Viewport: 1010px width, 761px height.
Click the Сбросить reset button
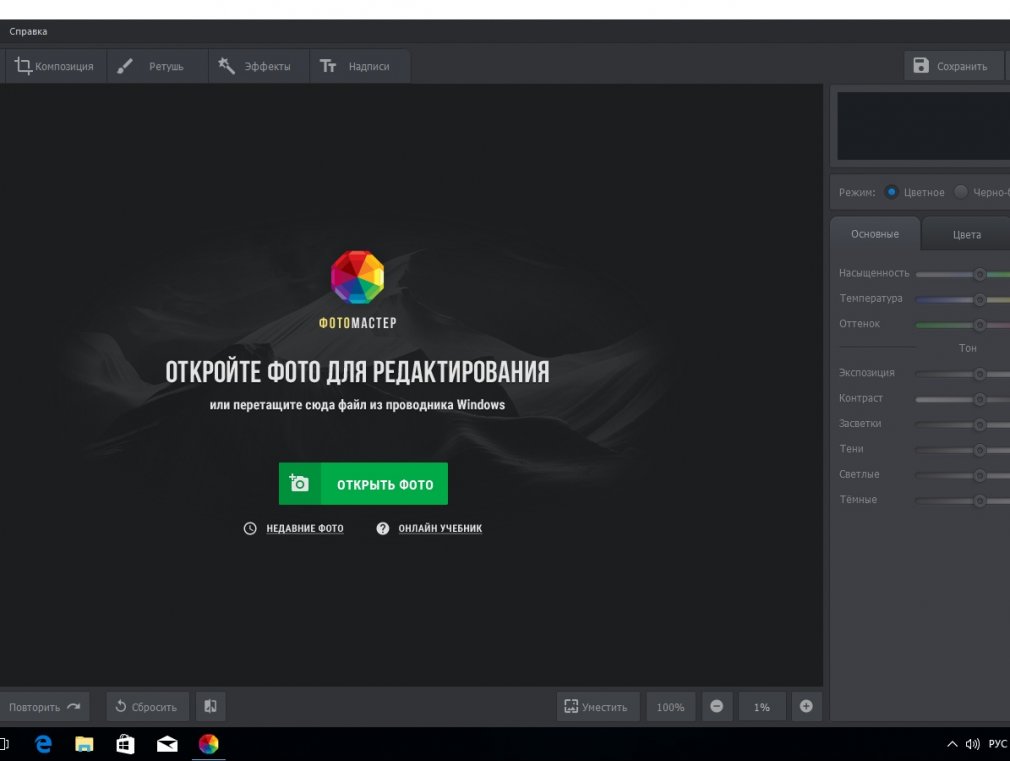click(148, 707)
